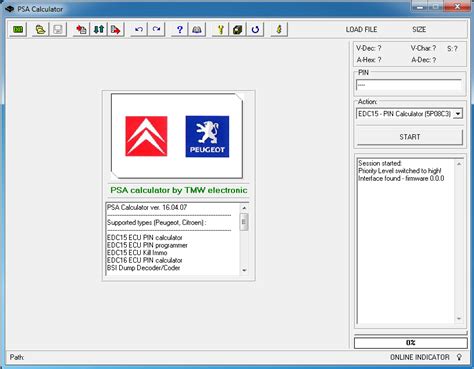The width and height of the screenshot is (474, 369).
Task: Undo with the left curved arrow icon
Action: (139, 30)
